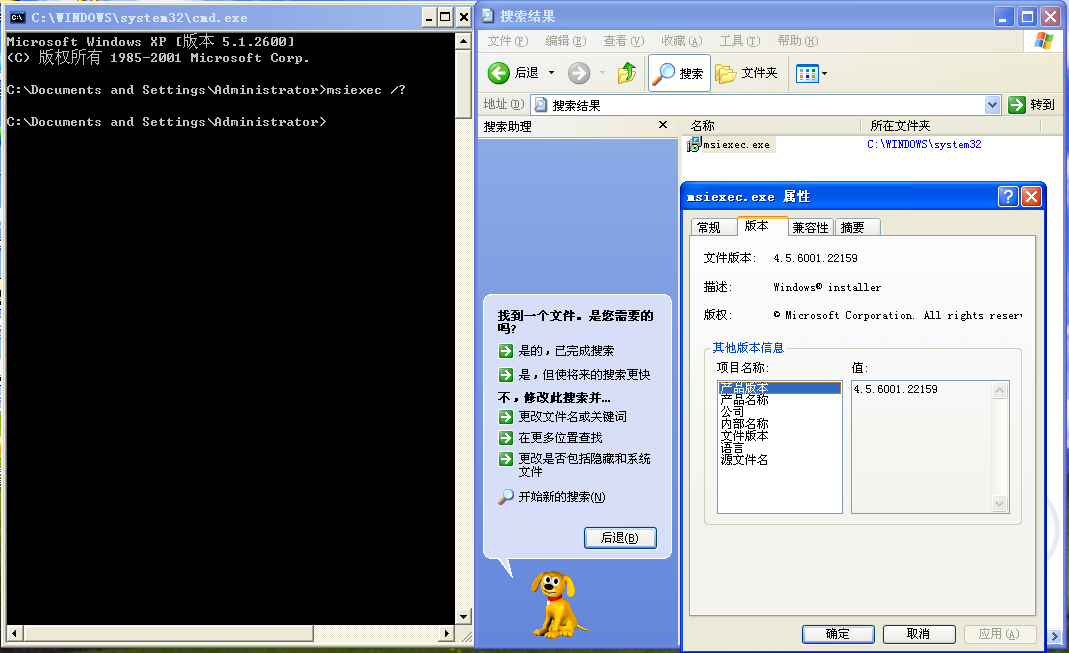This screenshot has width=1069, height=653.
Task: Click cmd window vertical scroll up arrow
Action: tap(464, 42)
